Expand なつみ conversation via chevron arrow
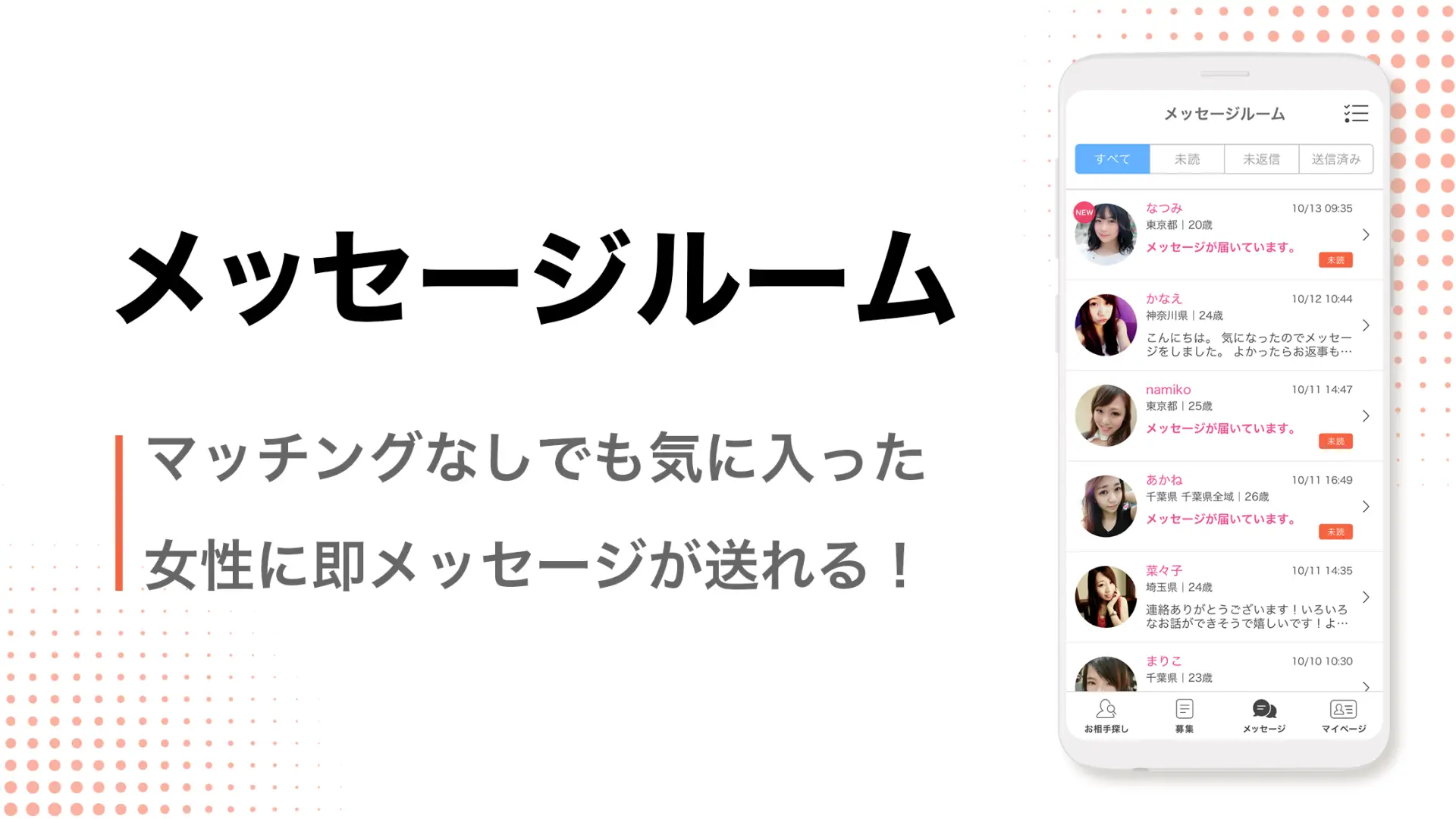The image size is (1456, 819). tap(1366, 235)
